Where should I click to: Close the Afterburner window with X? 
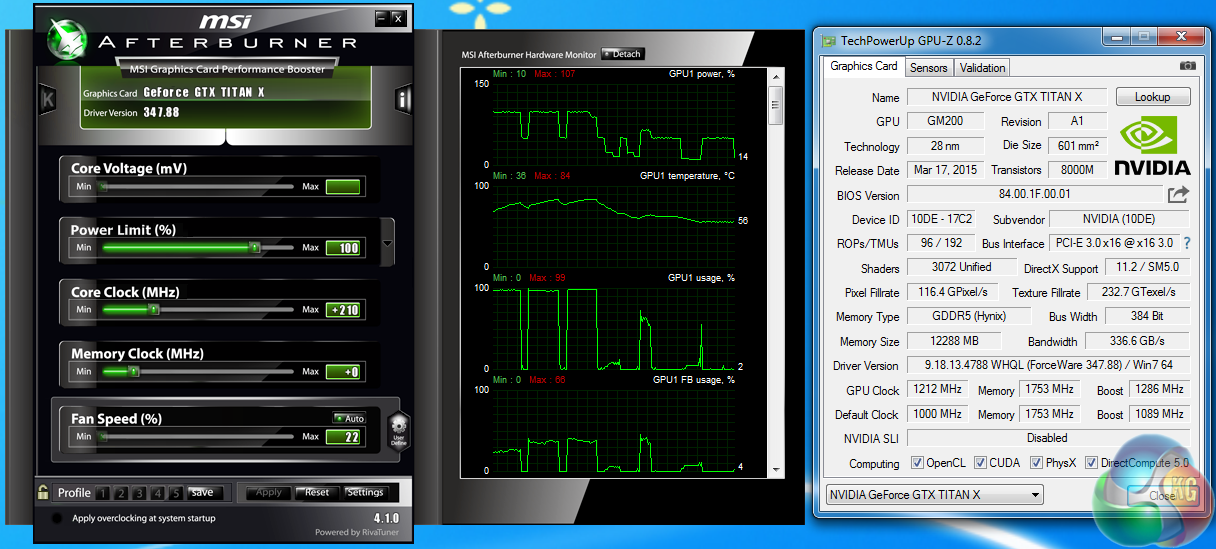(x=398, y=18)
